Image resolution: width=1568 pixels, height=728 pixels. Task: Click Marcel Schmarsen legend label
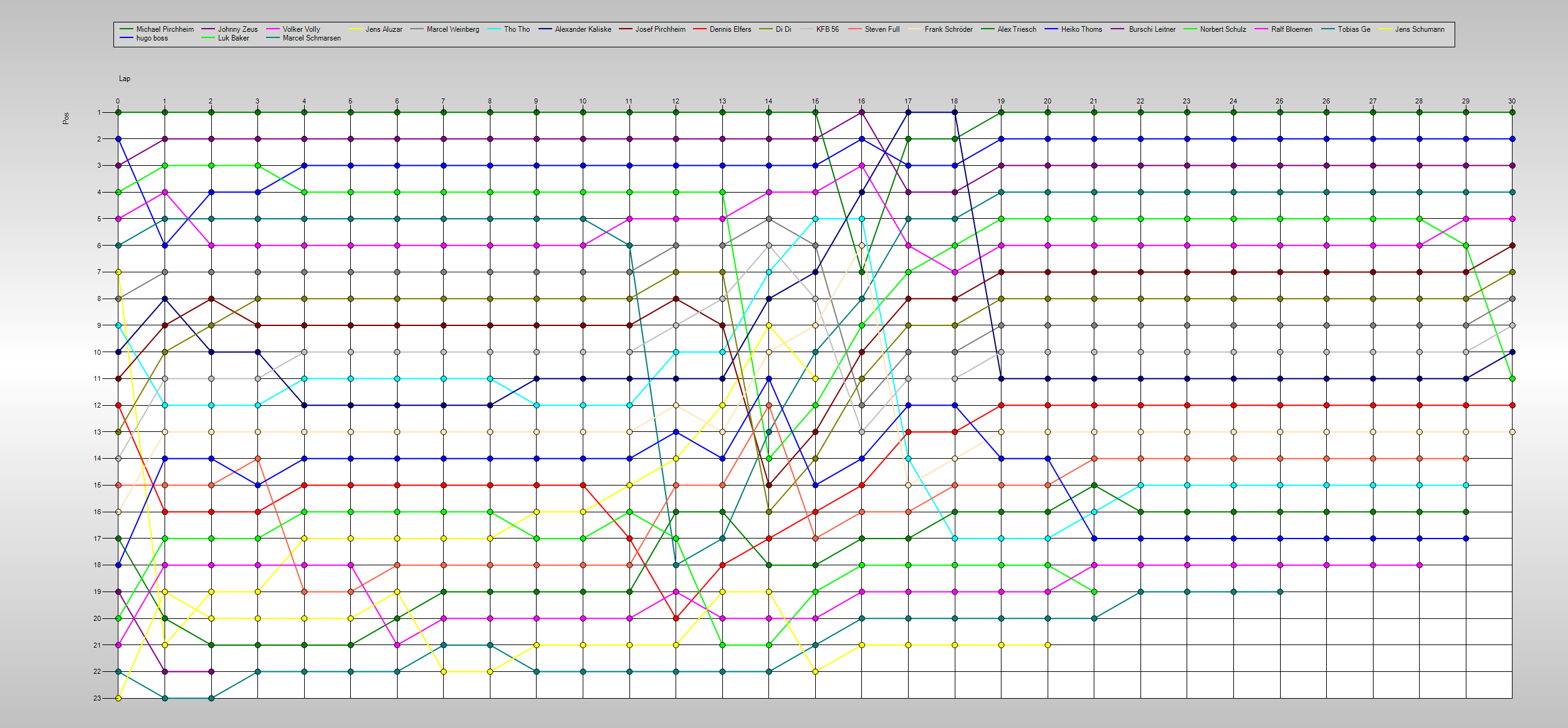pyautogui.click(x=304, y=38)
